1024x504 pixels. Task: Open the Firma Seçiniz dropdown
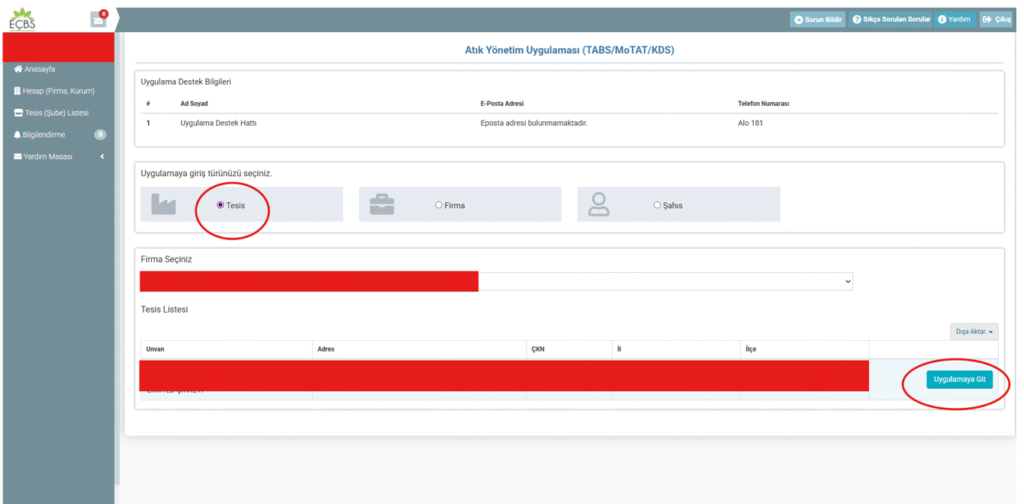click(665, 282)
